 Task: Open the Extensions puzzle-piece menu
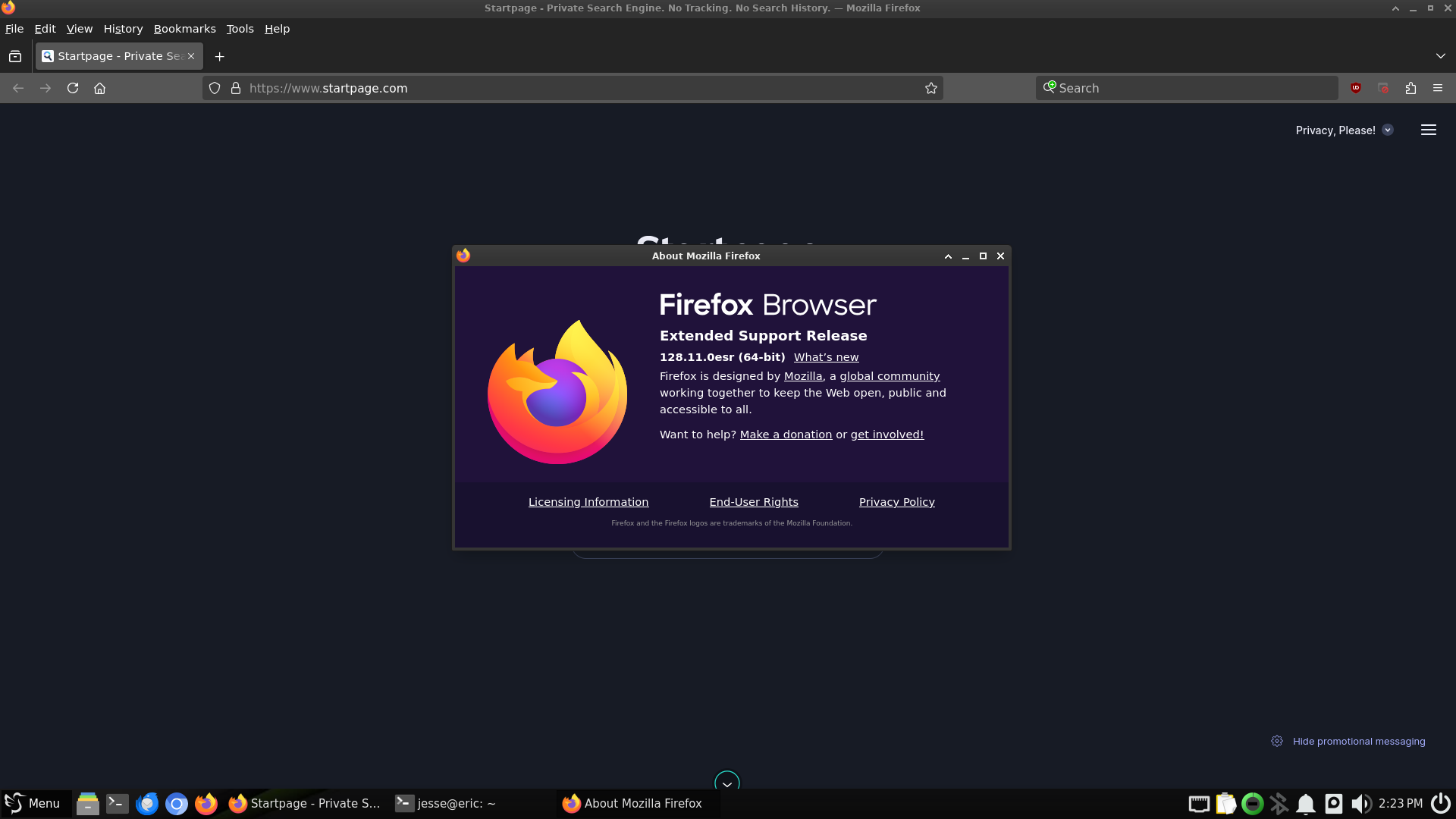pos(1410,88)
